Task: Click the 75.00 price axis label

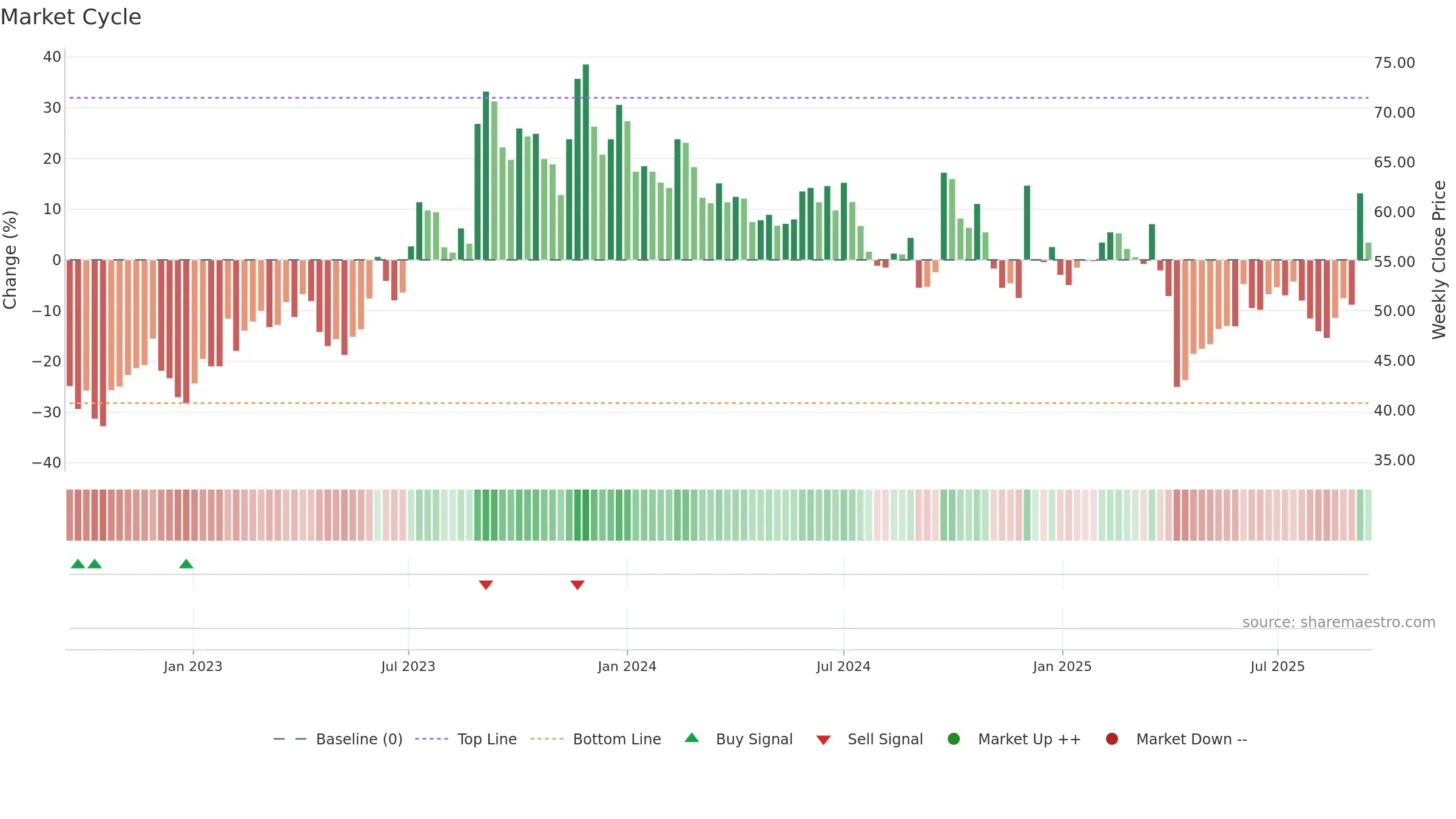Action: tap(1394, 63)
